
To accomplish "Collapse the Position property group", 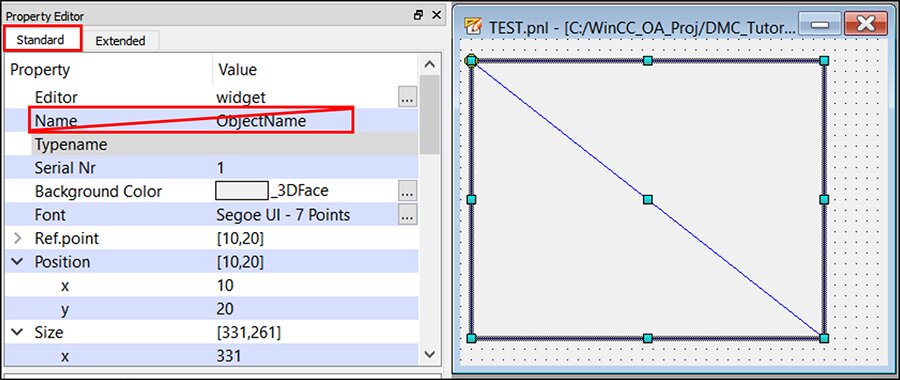I will click(x=18, y=262).
